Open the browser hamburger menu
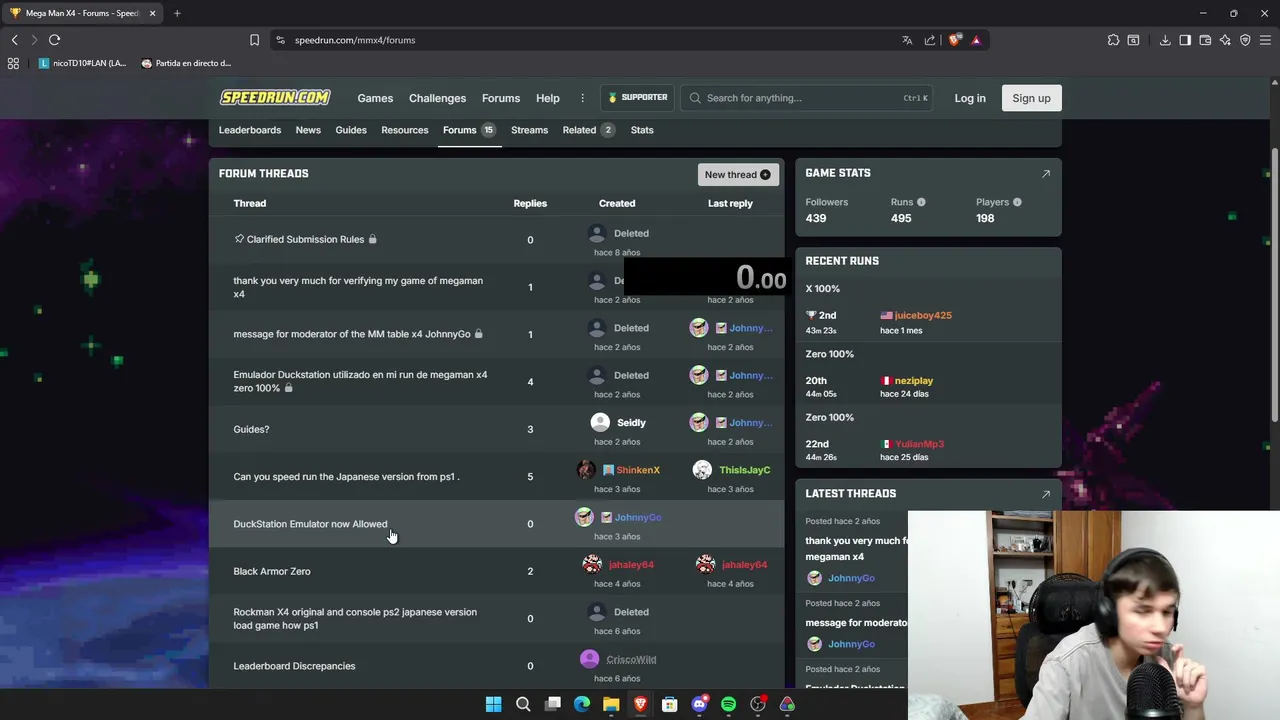This screenshot has width=1280, height=720. [1265, 40]
